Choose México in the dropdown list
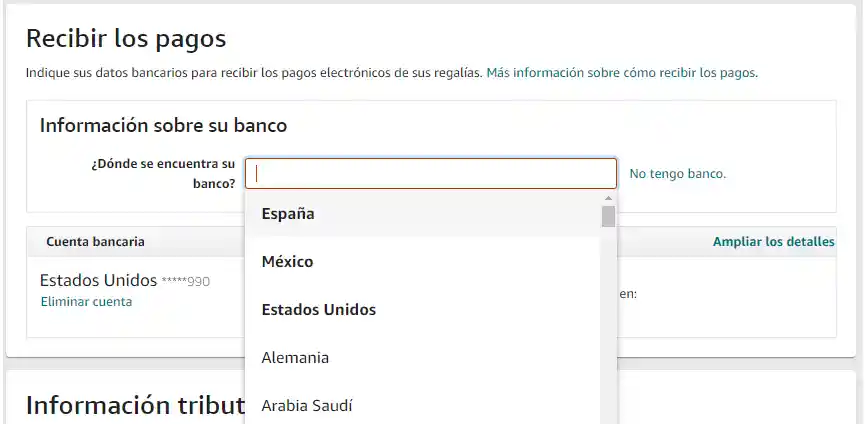 (287, 261)
